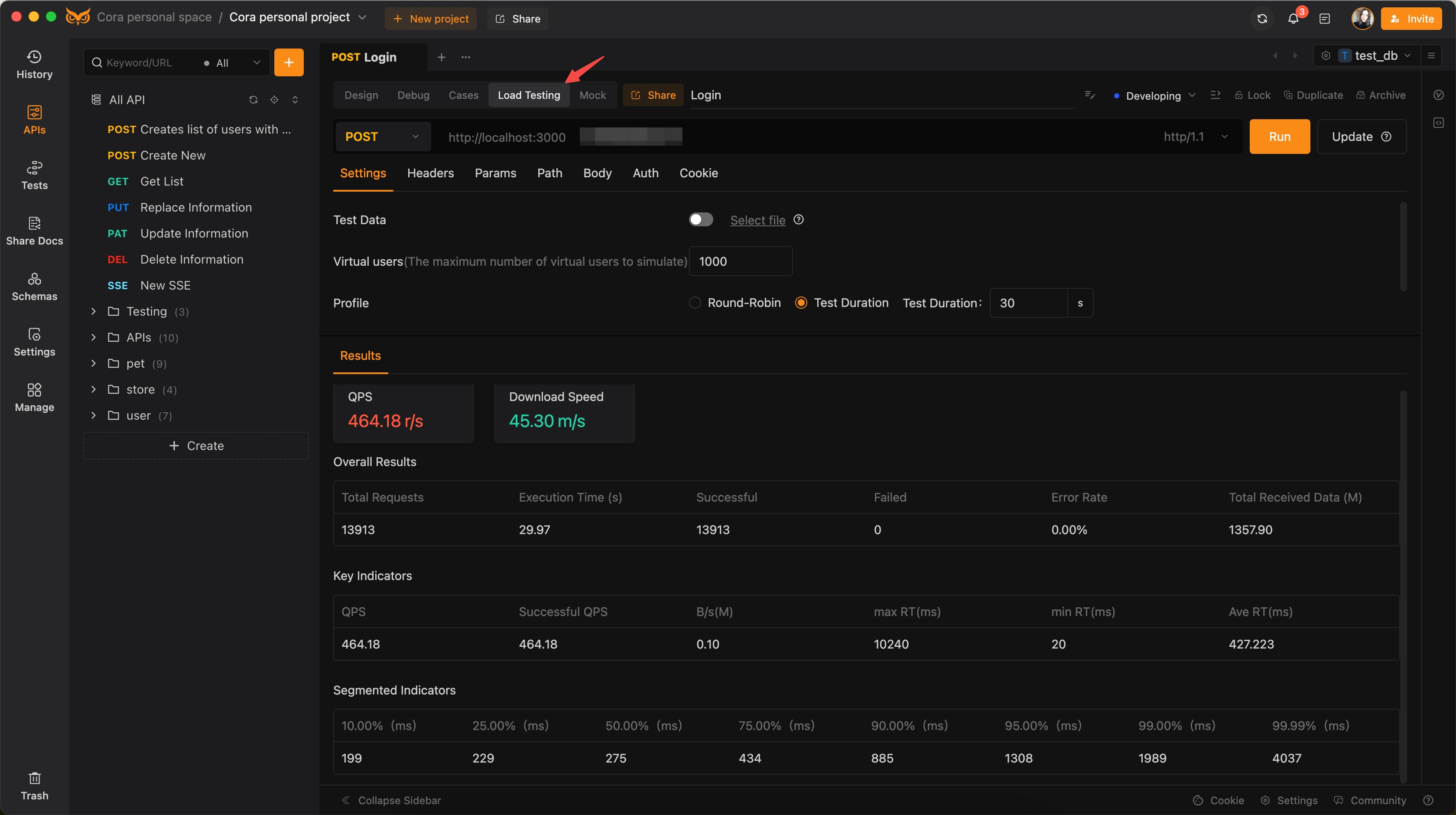
Task: Toggle the Test Data switch on
Action: click(700, 219)
